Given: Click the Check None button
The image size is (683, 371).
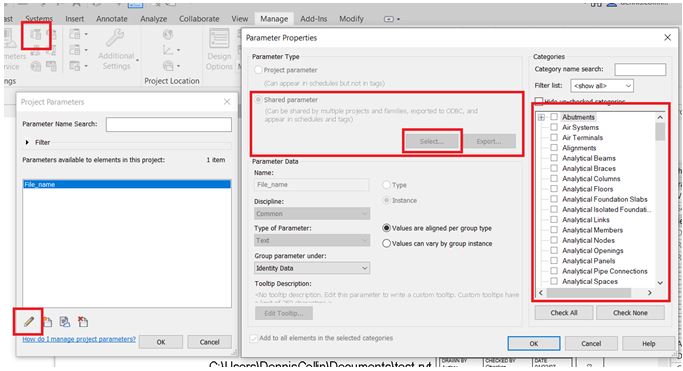Looking at the screenshot, I should (630, 313).
